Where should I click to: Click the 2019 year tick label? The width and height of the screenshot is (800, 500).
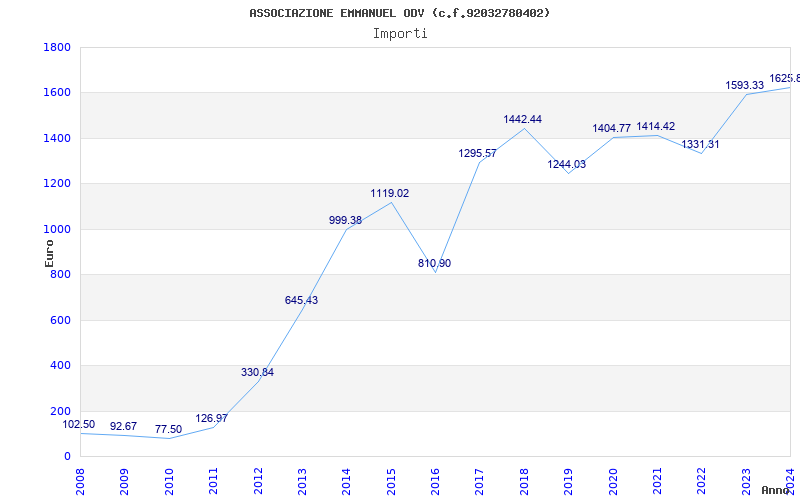coord(568,482)
